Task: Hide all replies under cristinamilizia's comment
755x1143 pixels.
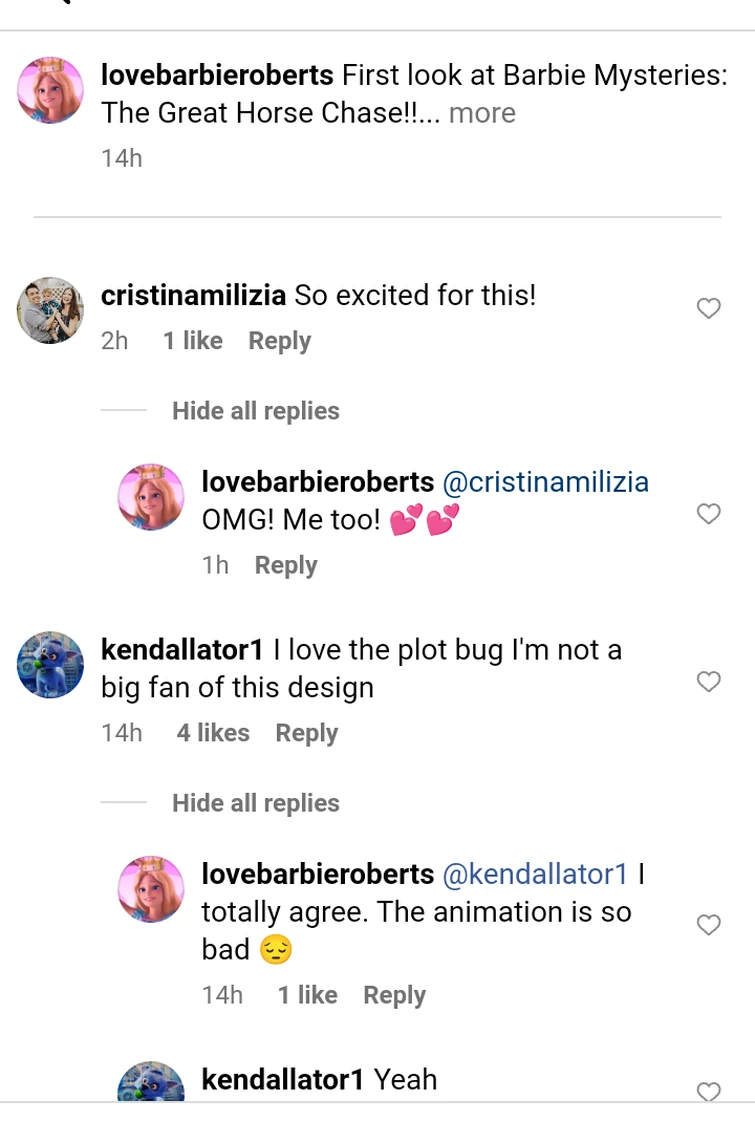Action: [x=255, y=411]
